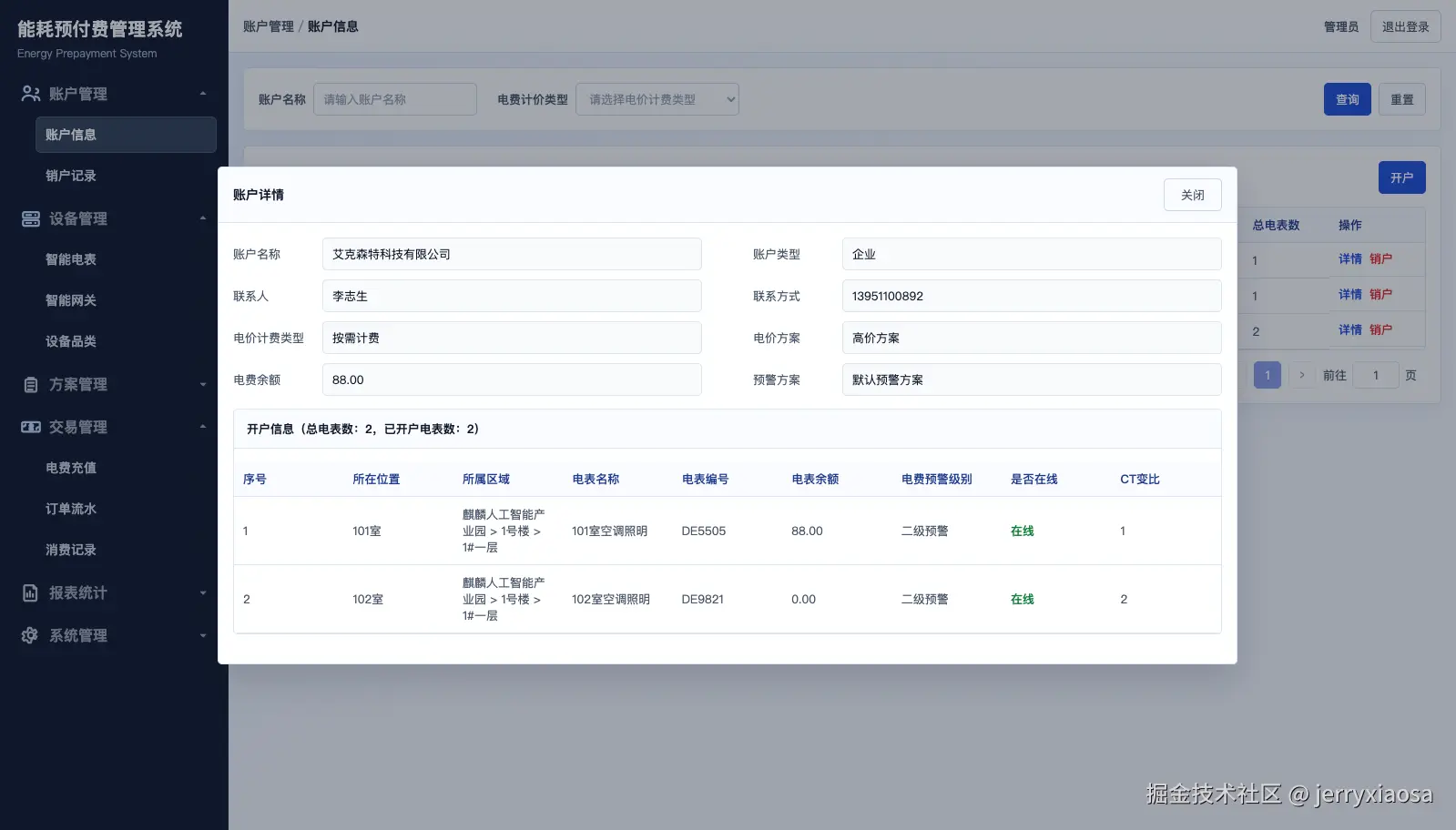
Task: Click the 账户管理 users icon in sidebar
Action: [x=30, y=94]
